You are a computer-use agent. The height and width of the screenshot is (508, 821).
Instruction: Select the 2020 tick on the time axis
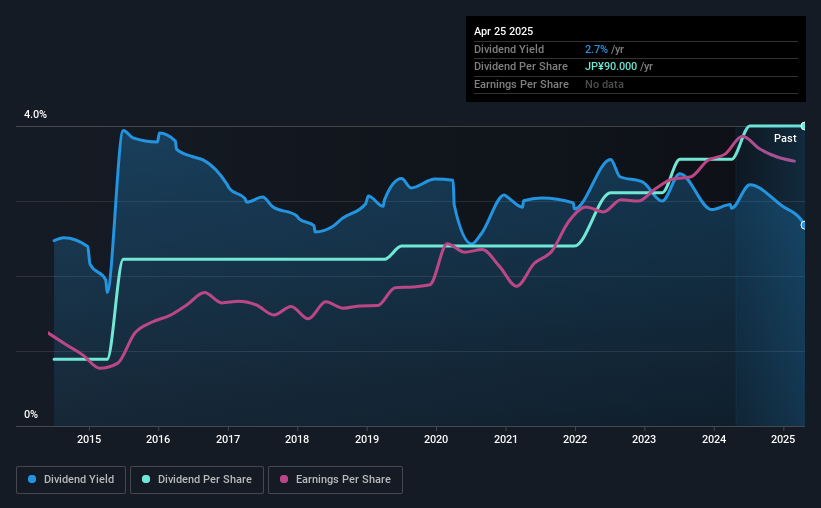coord(436,439)
